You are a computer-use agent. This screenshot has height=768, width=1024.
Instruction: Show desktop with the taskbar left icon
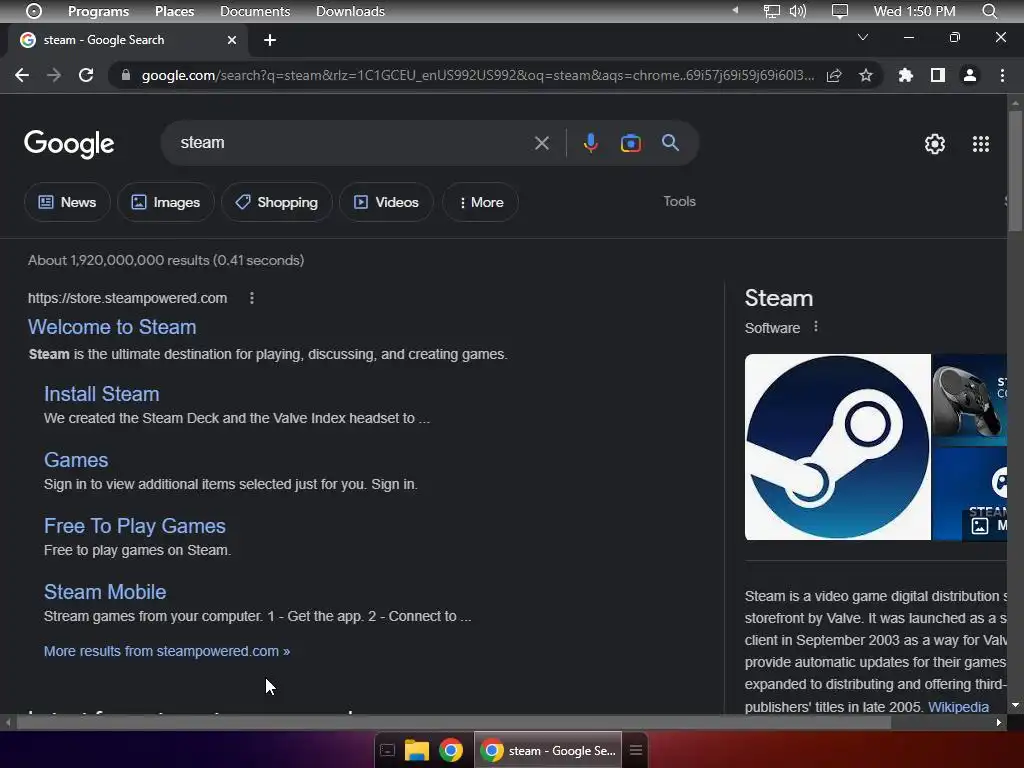coord(387,750)
